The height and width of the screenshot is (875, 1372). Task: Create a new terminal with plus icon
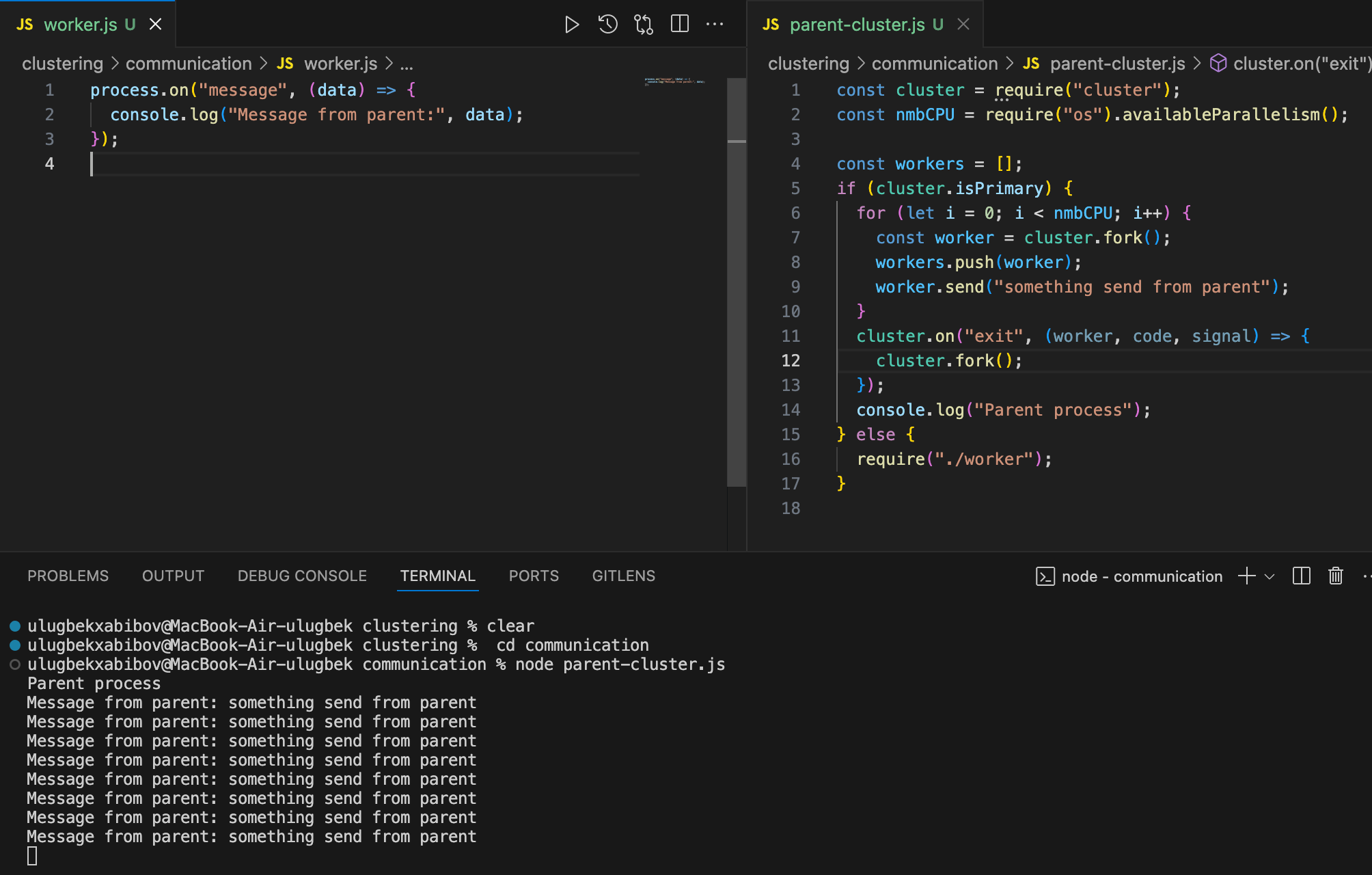click(x=1247, y=576)
